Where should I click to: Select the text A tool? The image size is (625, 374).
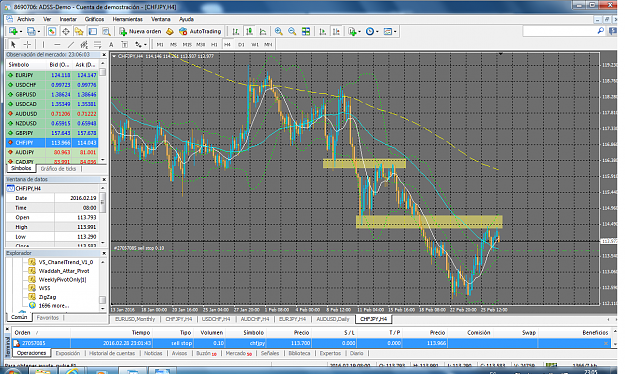(x=111, y=44)
